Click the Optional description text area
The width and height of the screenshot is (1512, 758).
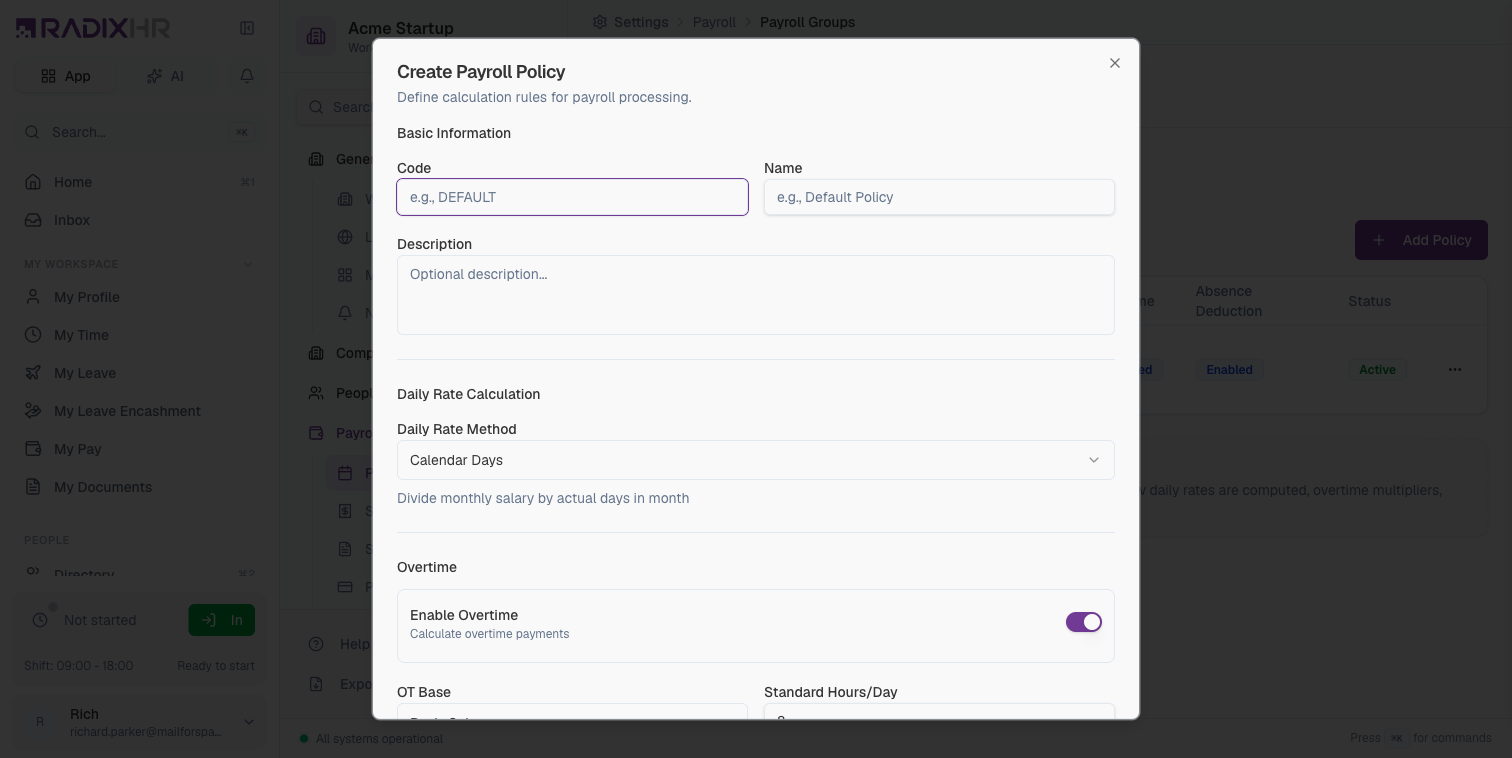point(756,295)
